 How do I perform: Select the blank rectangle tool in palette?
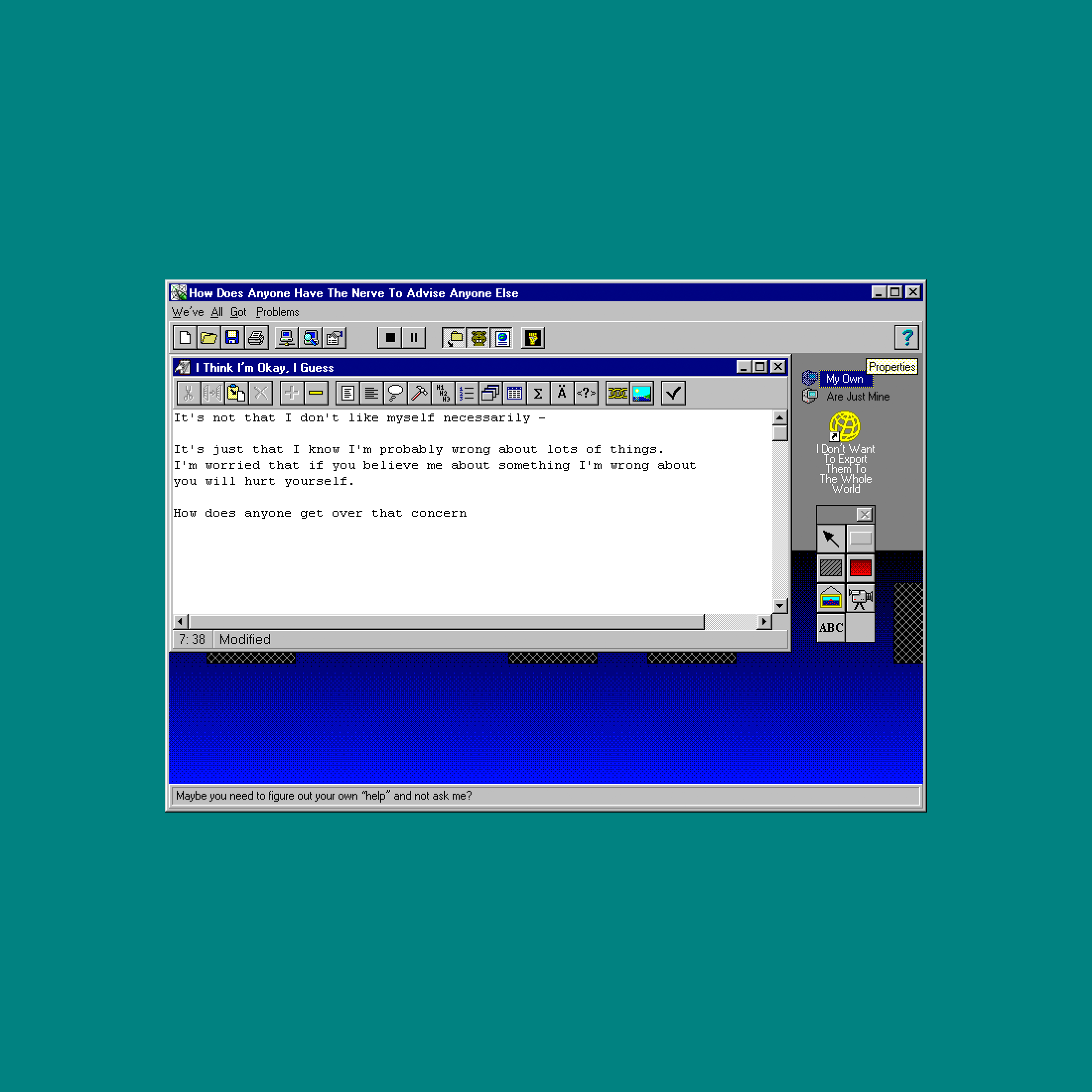pos(860,539)
